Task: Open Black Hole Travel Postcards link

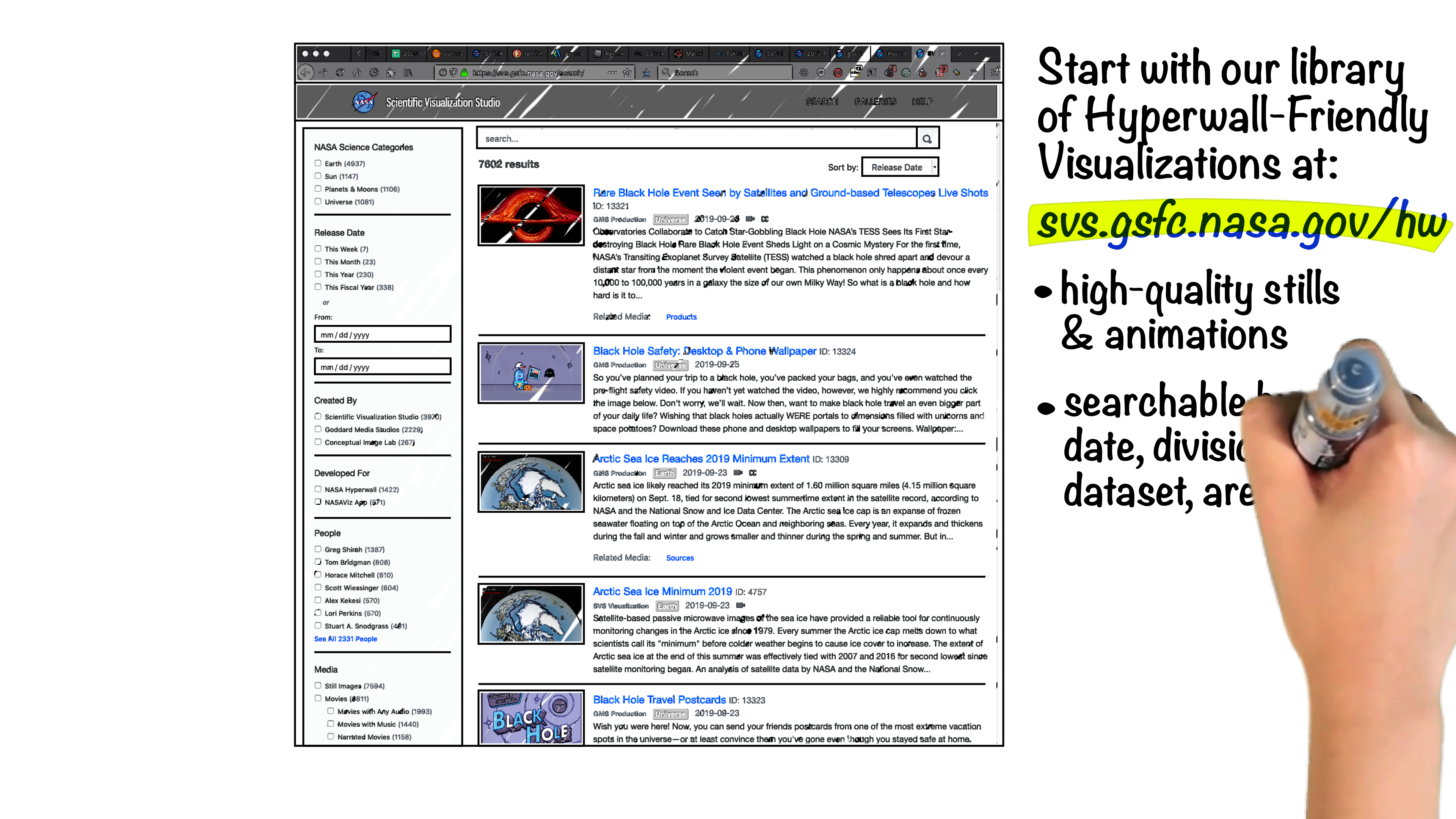Action: point(659,700)
